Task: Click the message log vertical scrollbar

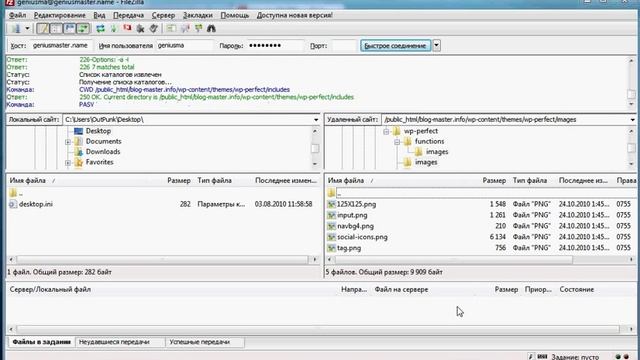Action: (x=631, y=94)
